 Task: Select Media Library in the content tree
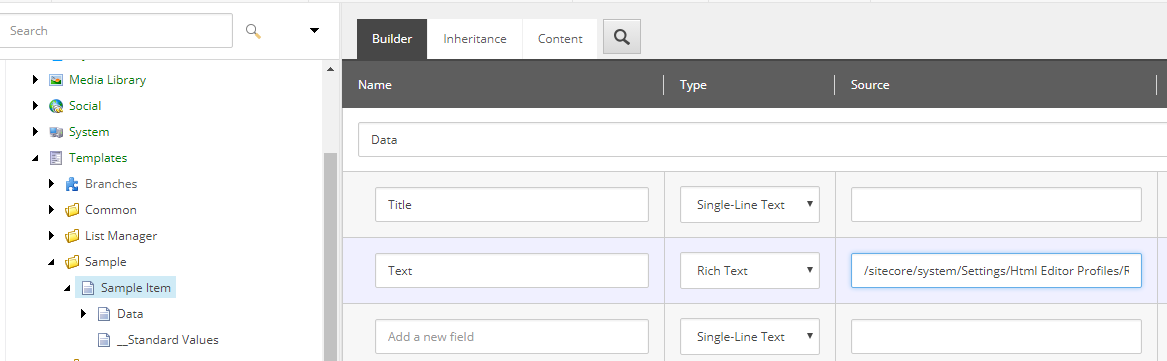coord(107,80)
